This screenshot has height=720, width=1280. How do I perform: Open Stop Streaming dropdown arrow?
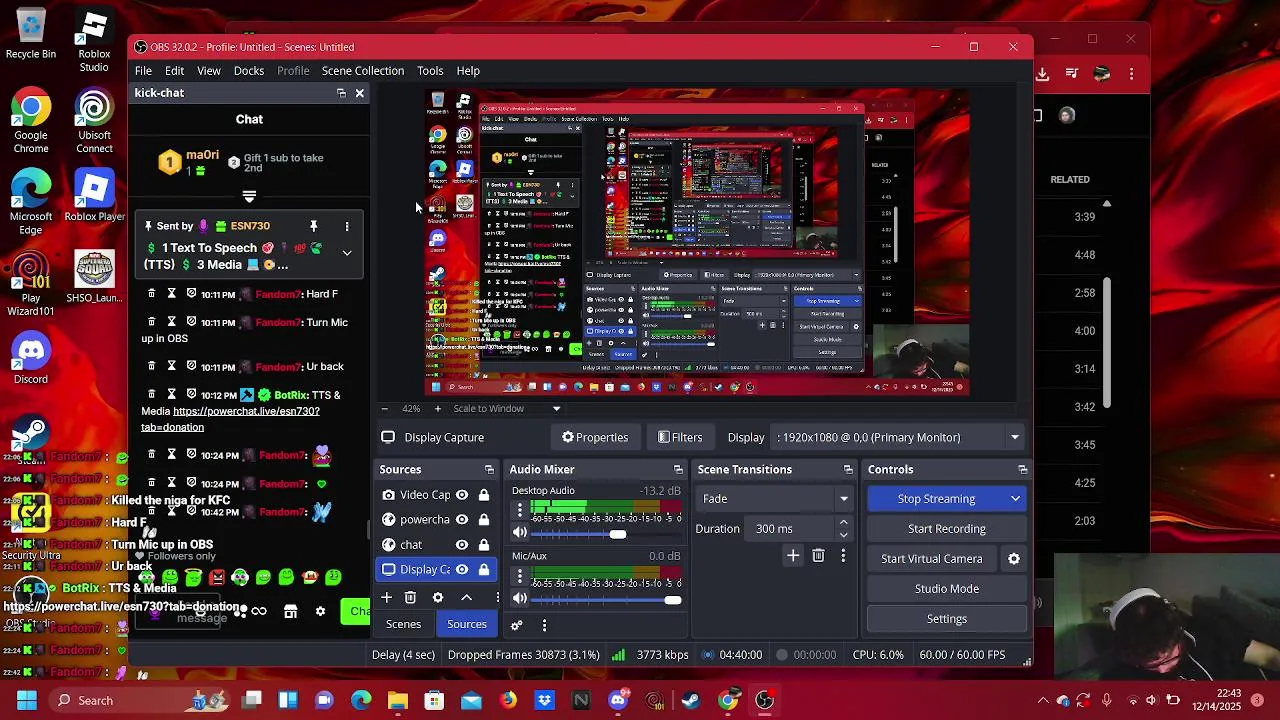coord(1015,499)
